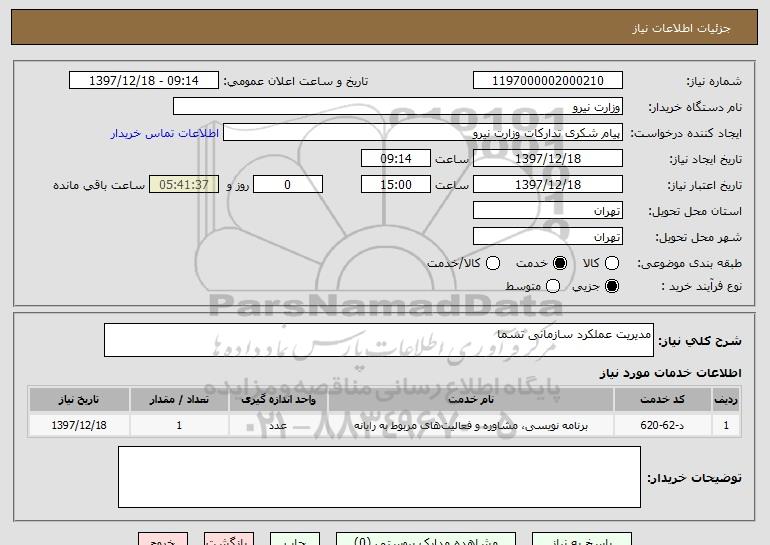Click the نام دستگاه خریدار field وزارت نیرو
770x545 pixels.
[398, 107]
